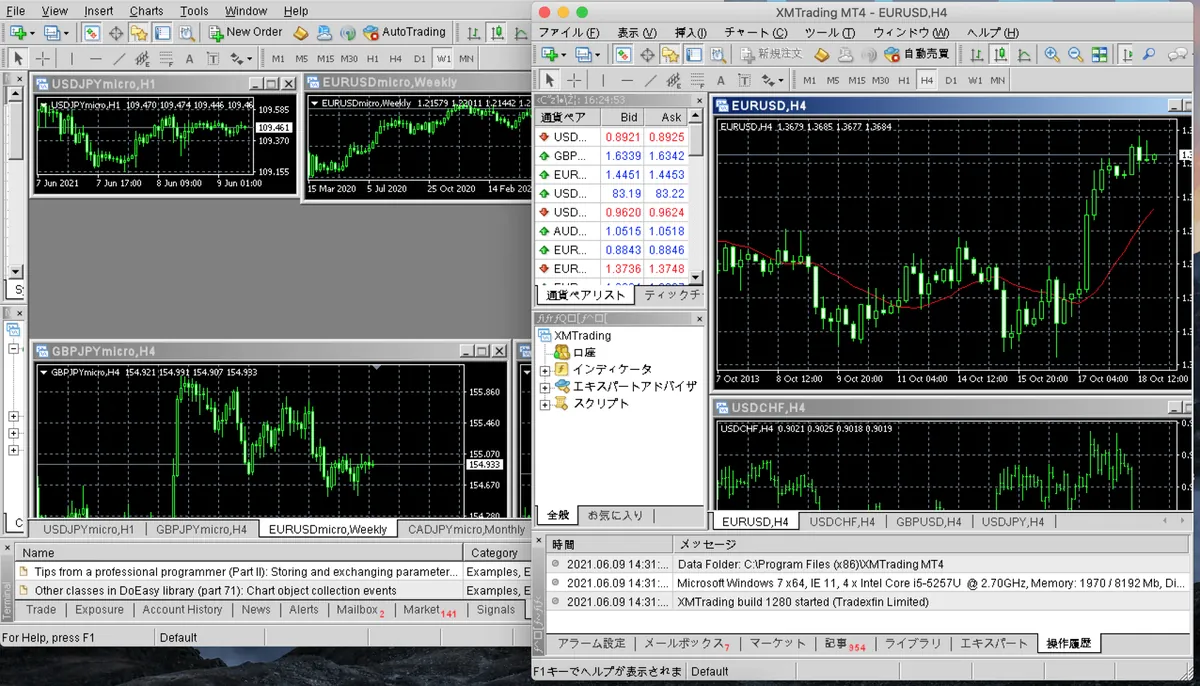Switch to candlestick chart in XMTrading toolbar

click(x=997, y=55)
